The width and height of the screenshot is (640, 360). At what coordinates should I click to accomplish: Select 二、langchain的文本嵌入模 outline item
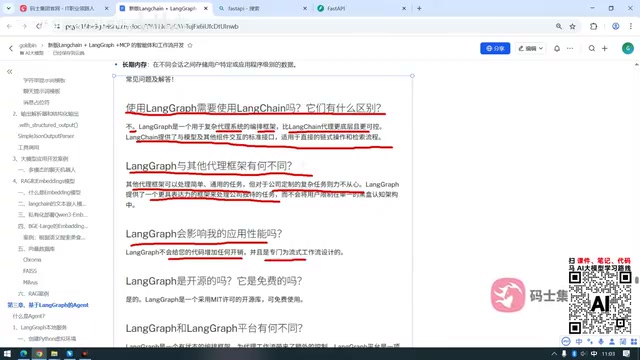click(52, 203)
